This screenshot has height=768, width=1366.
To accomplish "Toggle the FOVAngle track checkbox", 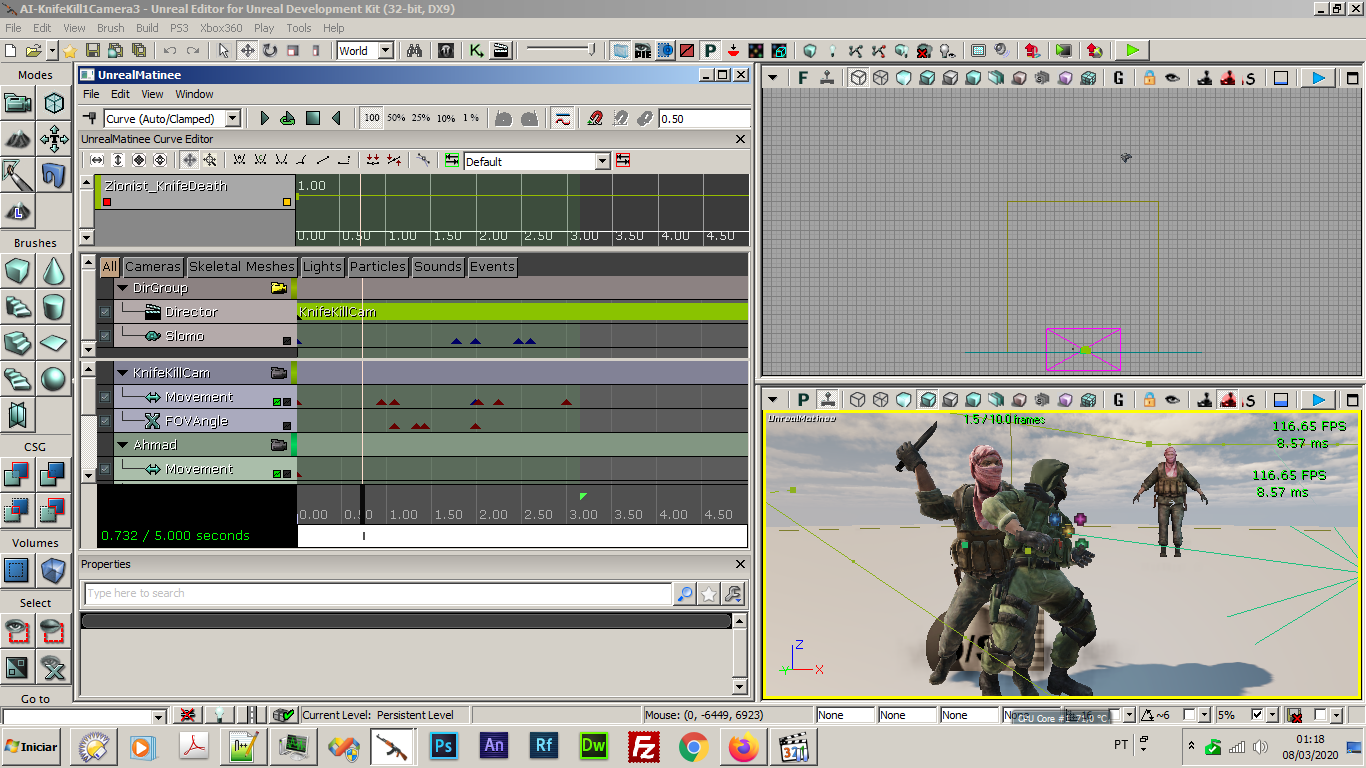I will (x=105, y=421).
